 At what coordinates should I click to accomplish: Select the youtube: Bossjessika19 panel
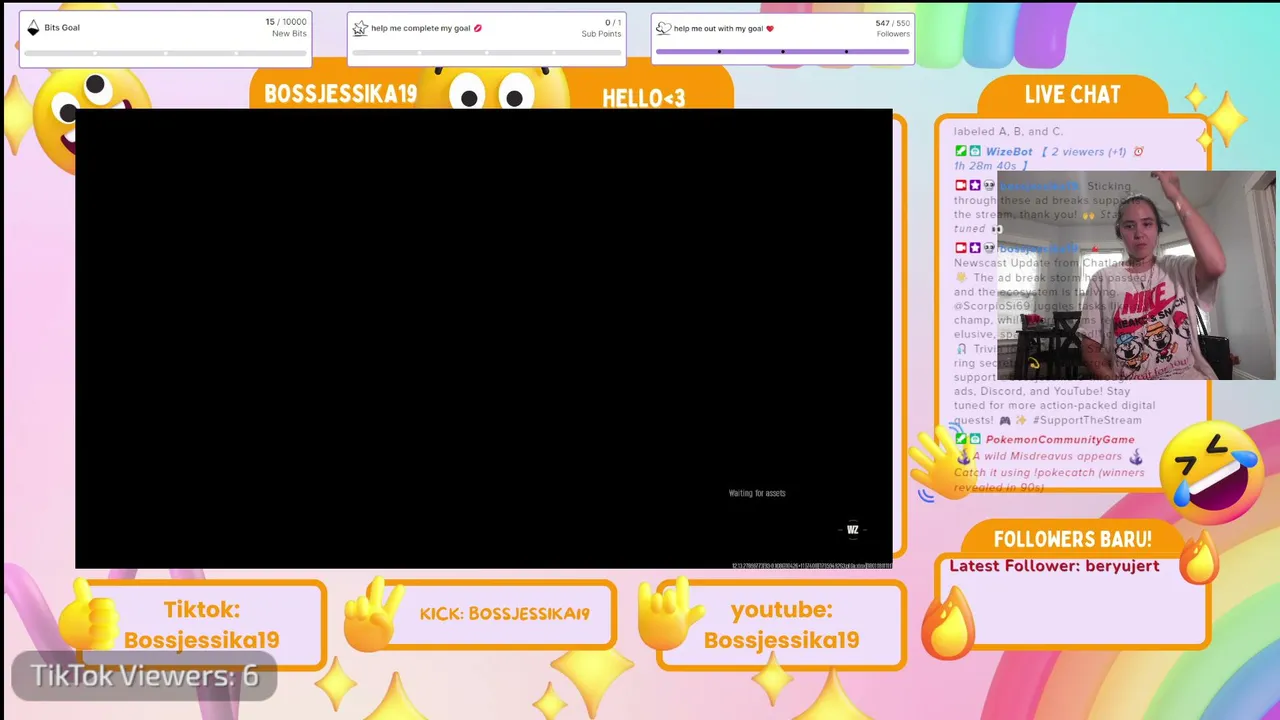pos(781,624)
